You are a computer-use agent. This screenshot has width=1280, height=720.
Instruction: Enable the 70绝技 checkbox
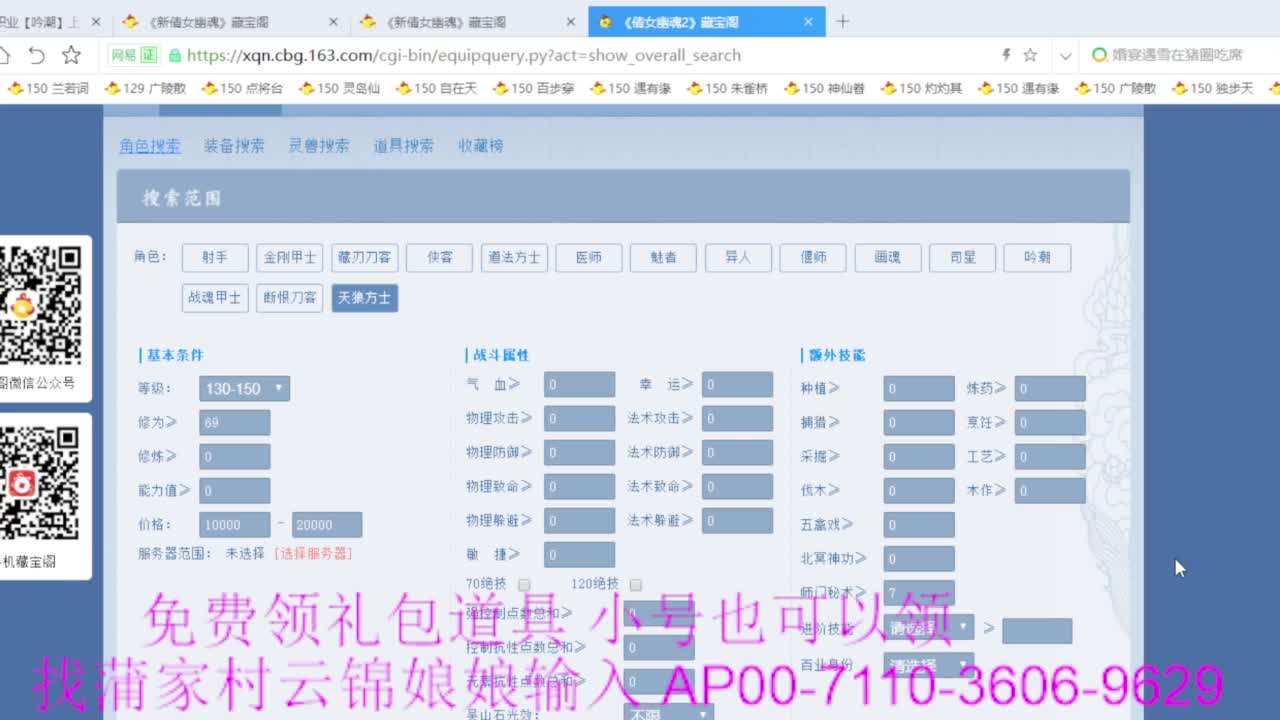pyautogui.click(x=525, y=583)
